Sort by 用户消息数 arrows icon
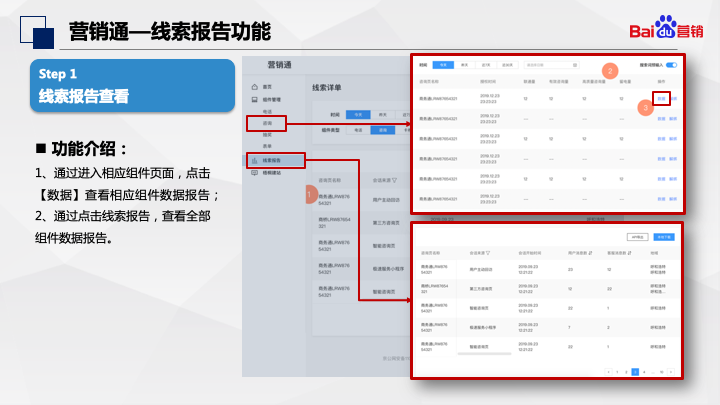 click(x=590, y=253)
